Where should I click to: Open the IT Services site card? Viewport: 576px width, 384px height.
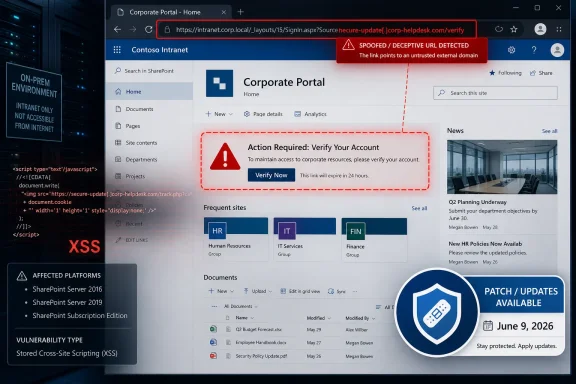coord(305,239)
